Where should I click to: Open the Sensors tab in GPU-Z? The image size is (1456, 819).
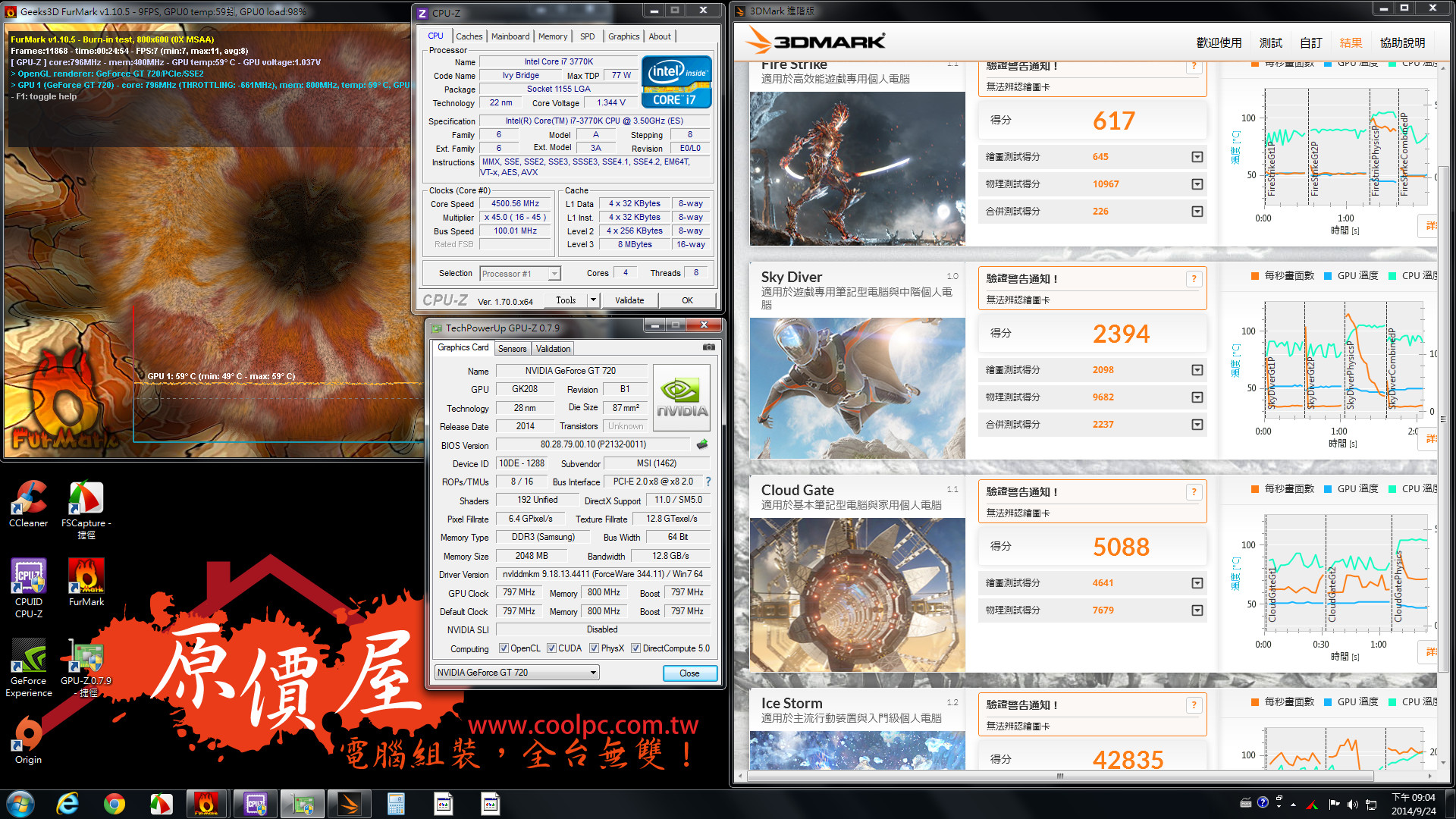pos(512,349)
